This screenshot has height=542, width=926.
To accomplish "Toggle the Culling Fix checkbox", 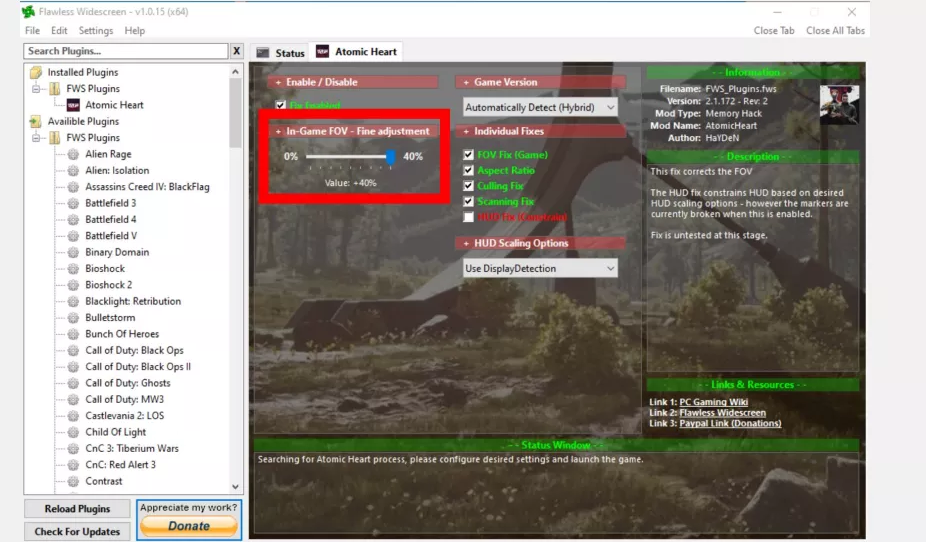I will coord(468,186).
